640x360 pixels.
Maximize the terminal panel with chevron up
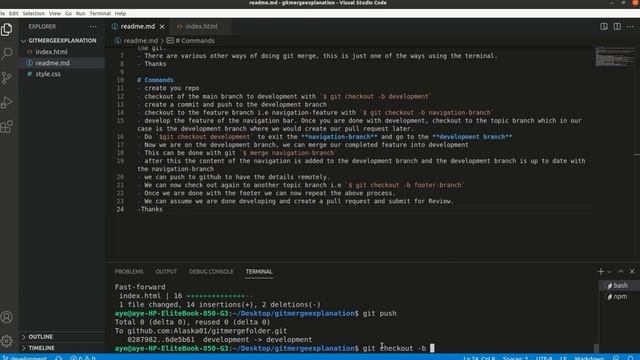tap(620, 271)
